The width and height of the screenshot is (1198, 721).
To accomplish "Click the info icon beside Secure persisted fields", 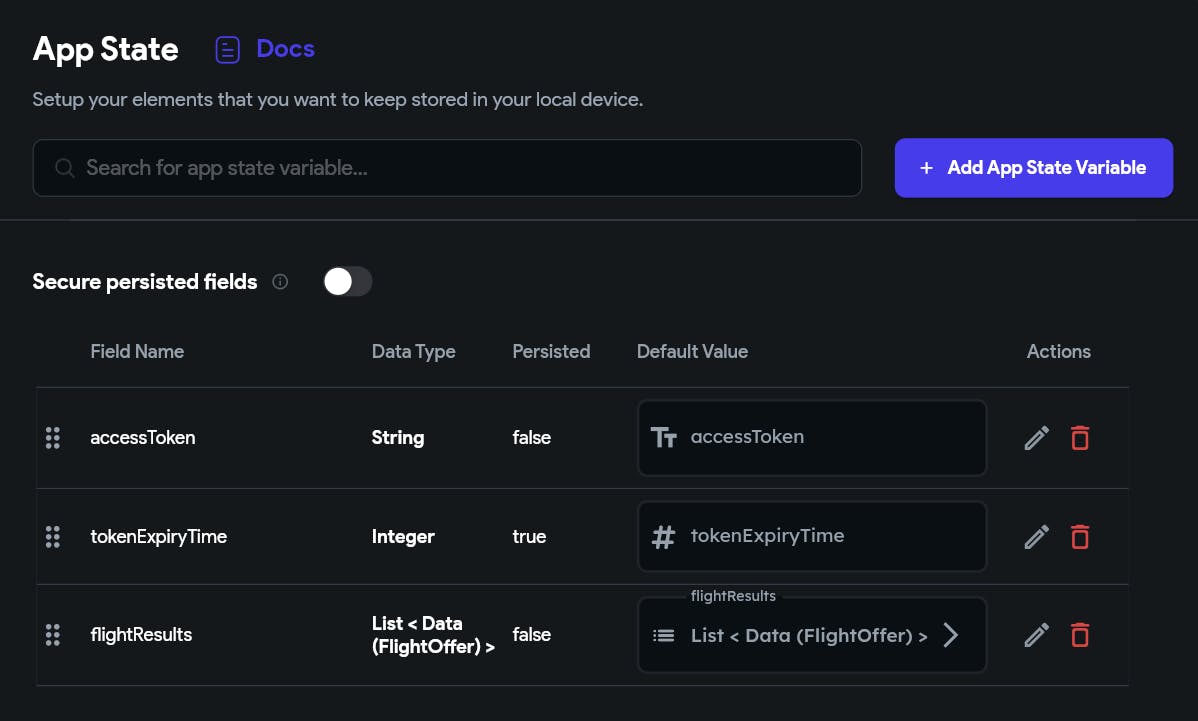I will pyautogui.click(x=280, y=282).
